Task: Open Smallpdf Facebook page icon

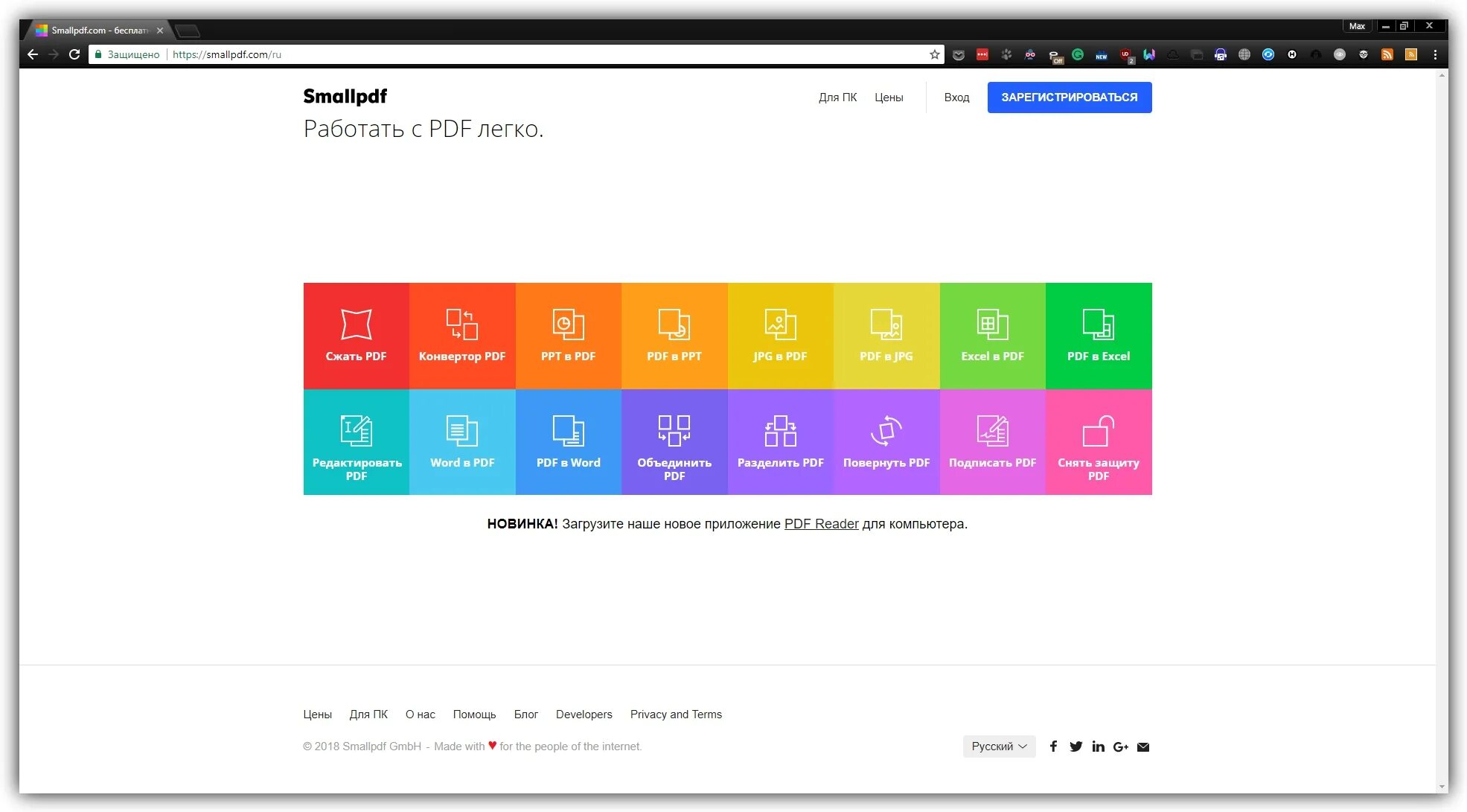Action: coord(1053,747)
